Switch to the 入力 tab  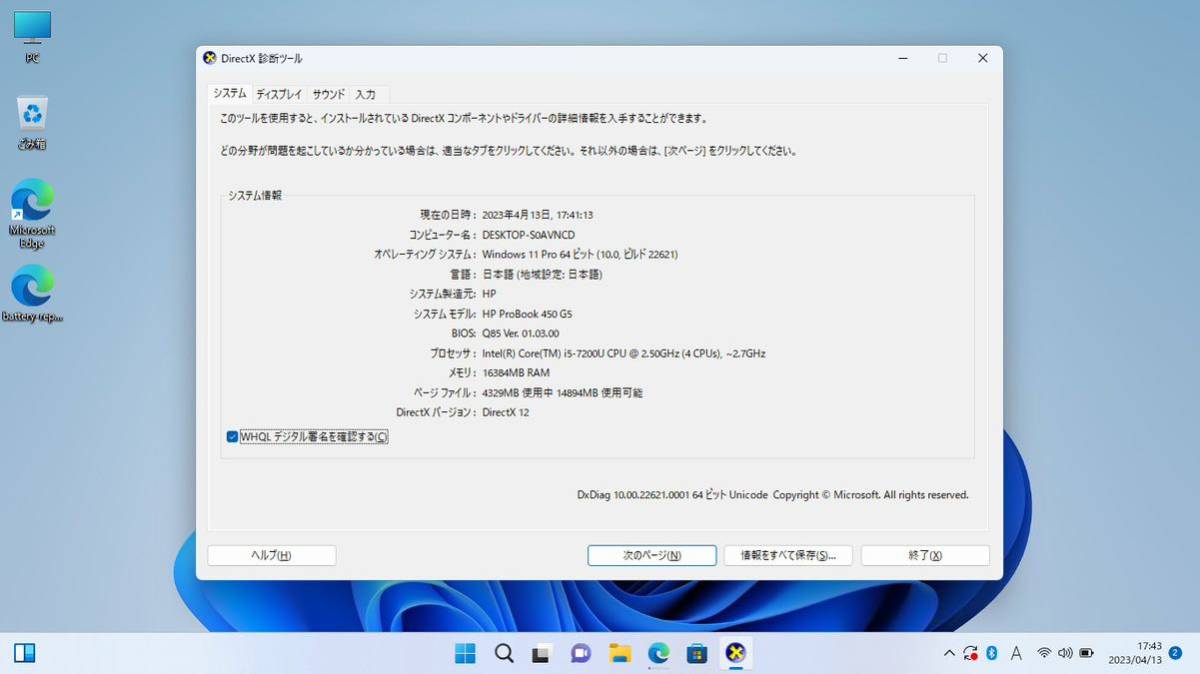[x=365, y=94]
